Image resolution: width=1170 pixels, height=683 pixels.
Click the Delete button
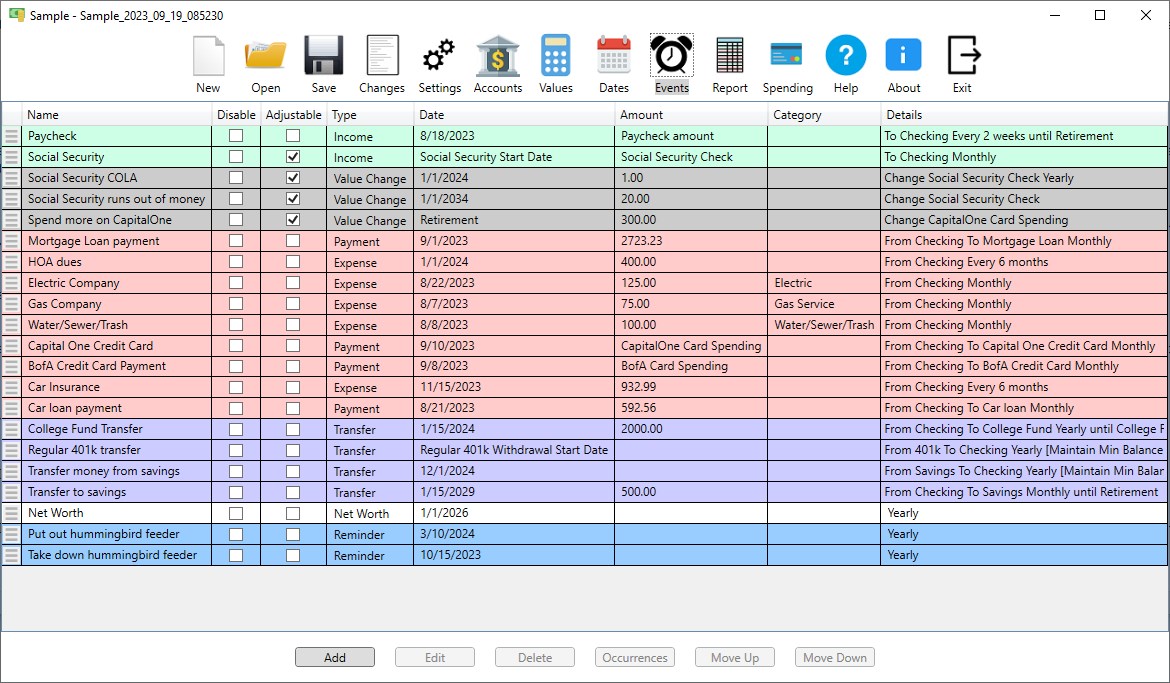point(535,658)
